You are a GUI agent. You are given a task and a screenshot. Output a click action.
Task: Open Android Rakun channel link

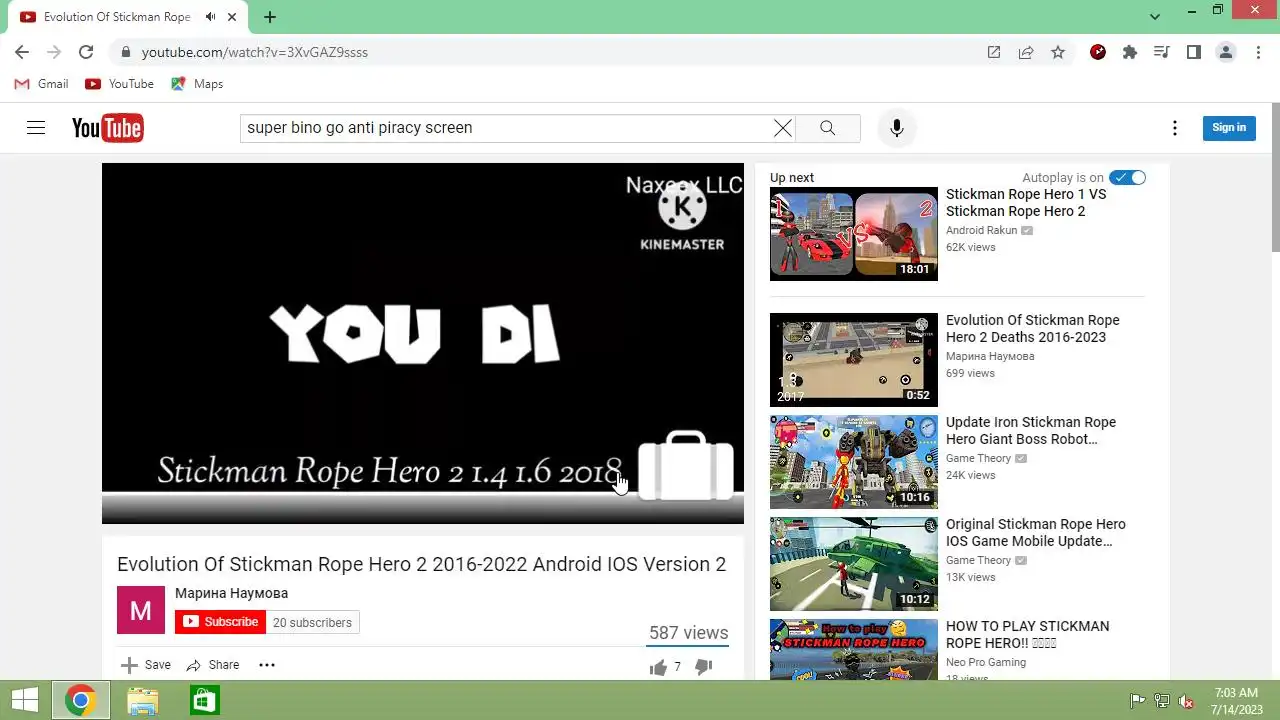tap(981, 230)
